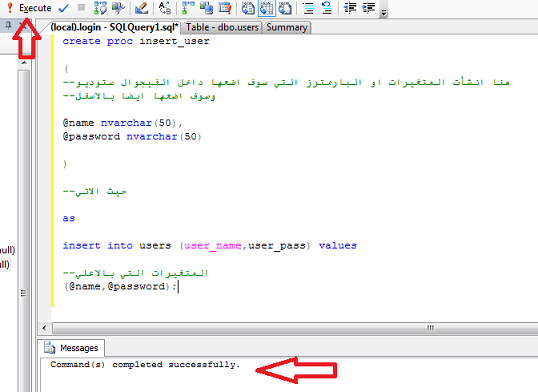538x392 pixels.
Task: Switch to the Summary tab
Action: click(287, 27)
